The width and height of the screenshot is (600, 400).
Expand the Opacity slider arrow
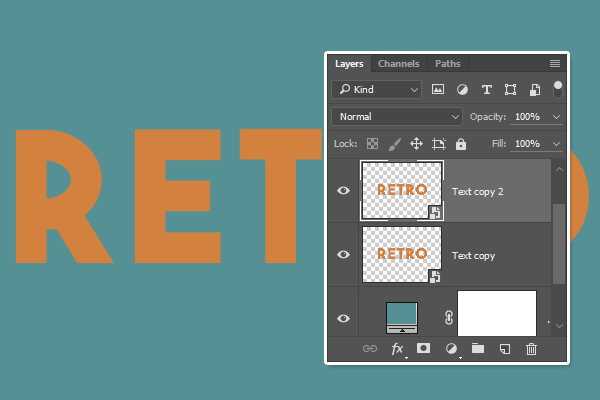[556, 117]
